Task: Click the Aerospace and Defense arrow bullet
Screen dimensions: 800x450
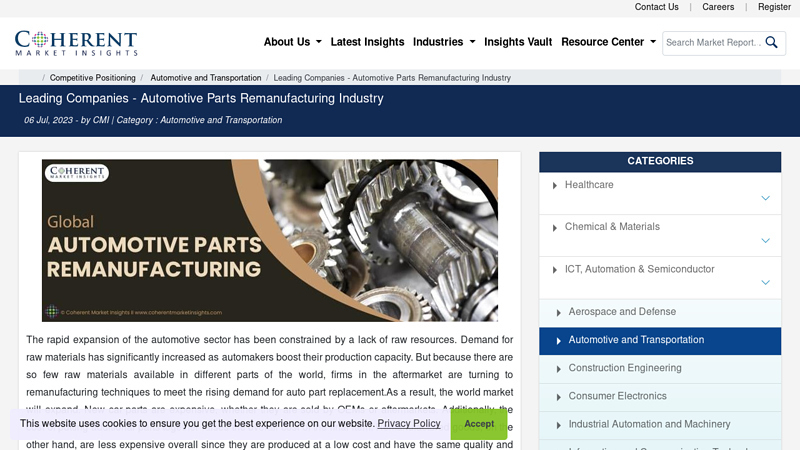Action: coord(559,313)
